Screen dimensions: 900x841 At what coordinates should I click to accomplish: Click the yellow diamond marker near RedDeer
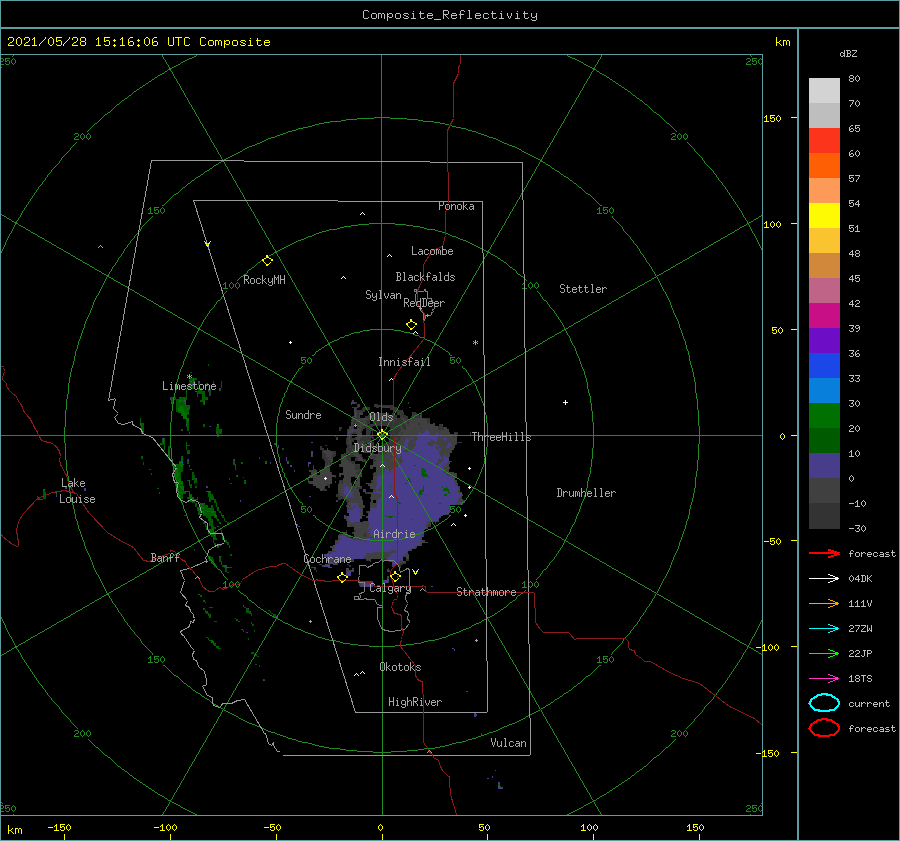click(x=412, y=325)
